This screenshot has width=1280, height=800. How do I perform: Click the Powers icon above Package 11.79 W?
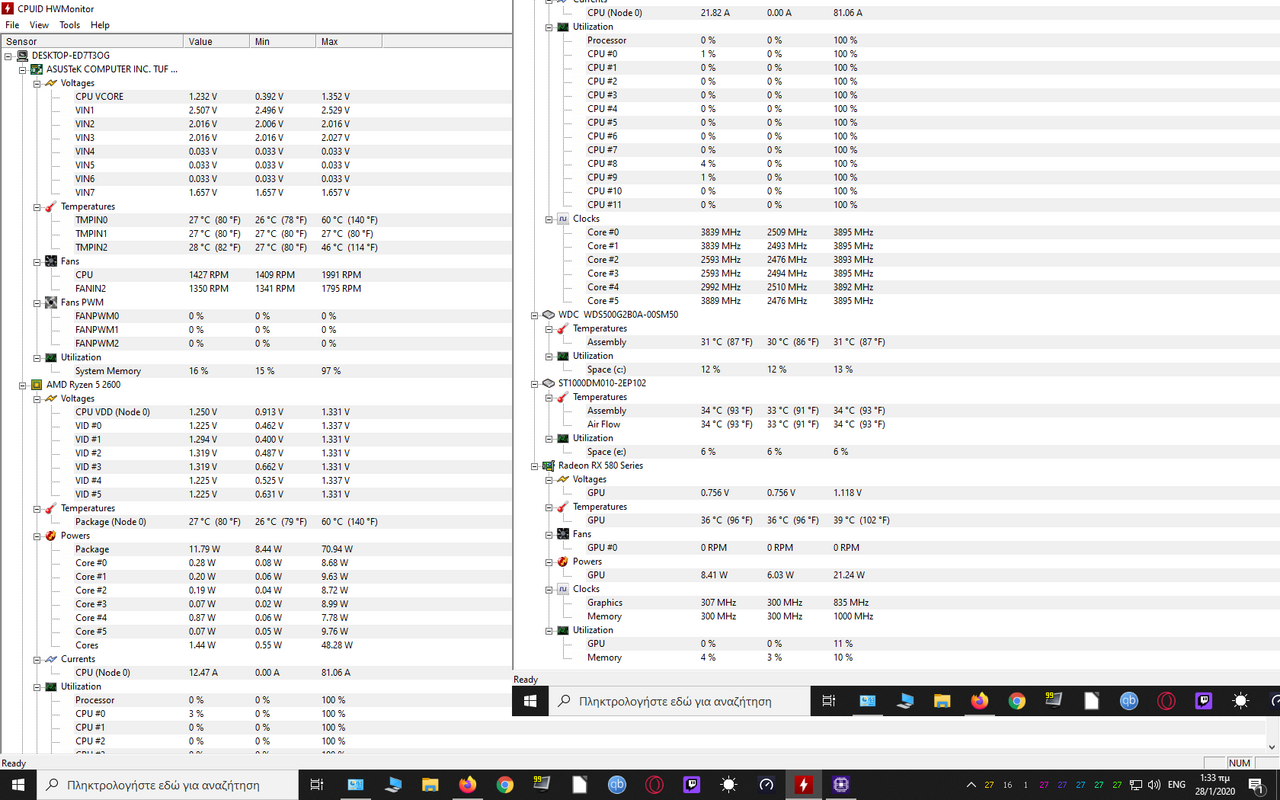pos(51,536)
